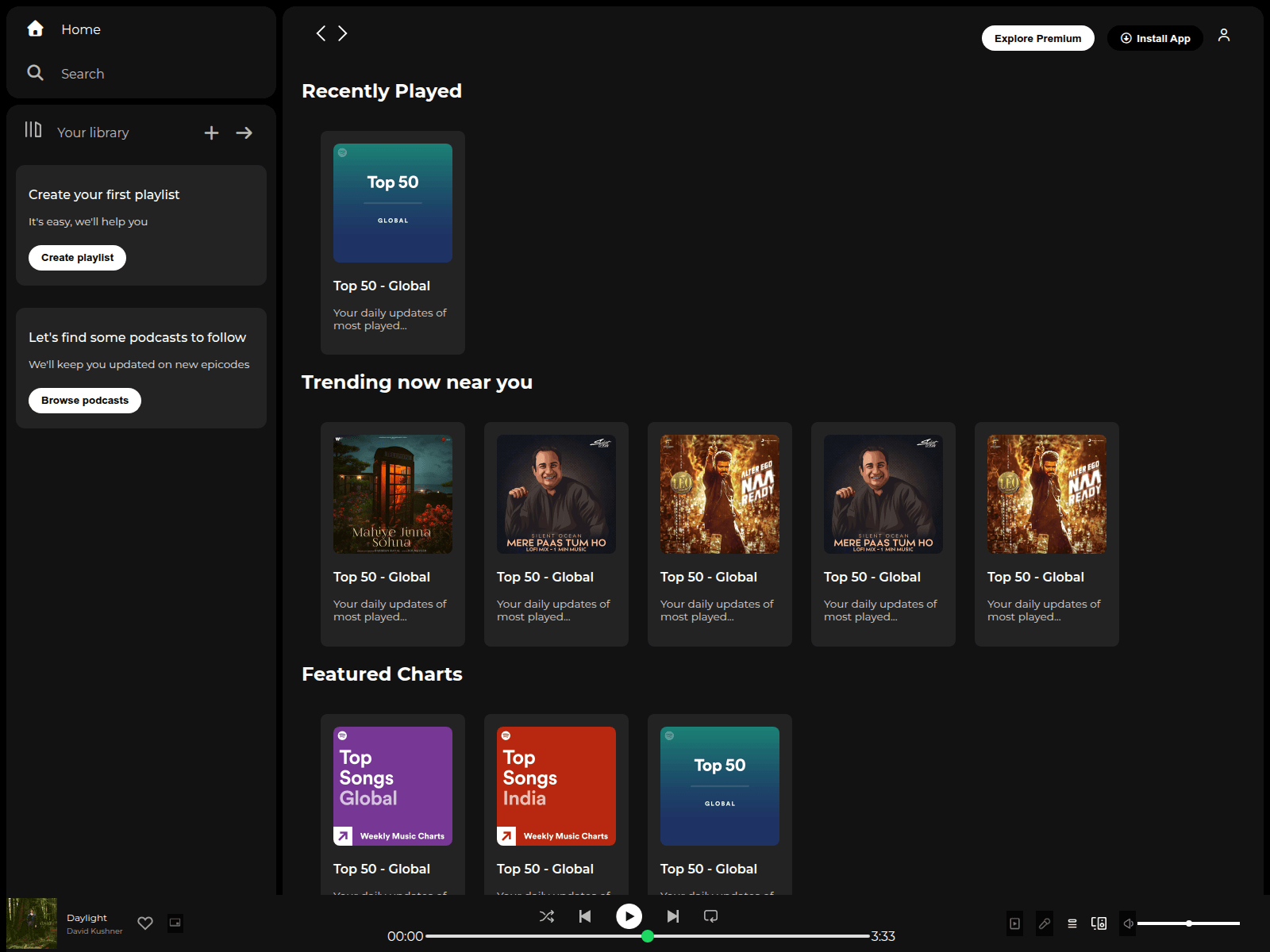Show lyrics with microphone icon

(x=1045, y=923)
